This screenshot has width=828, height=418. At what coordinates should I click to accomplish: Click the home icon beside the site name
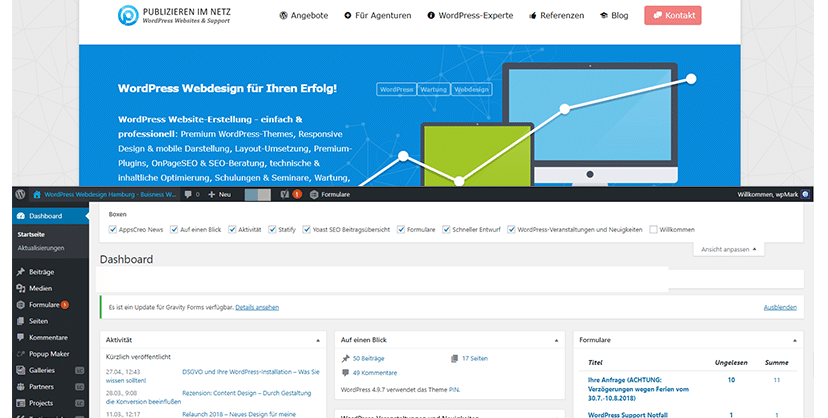(36, 194)
